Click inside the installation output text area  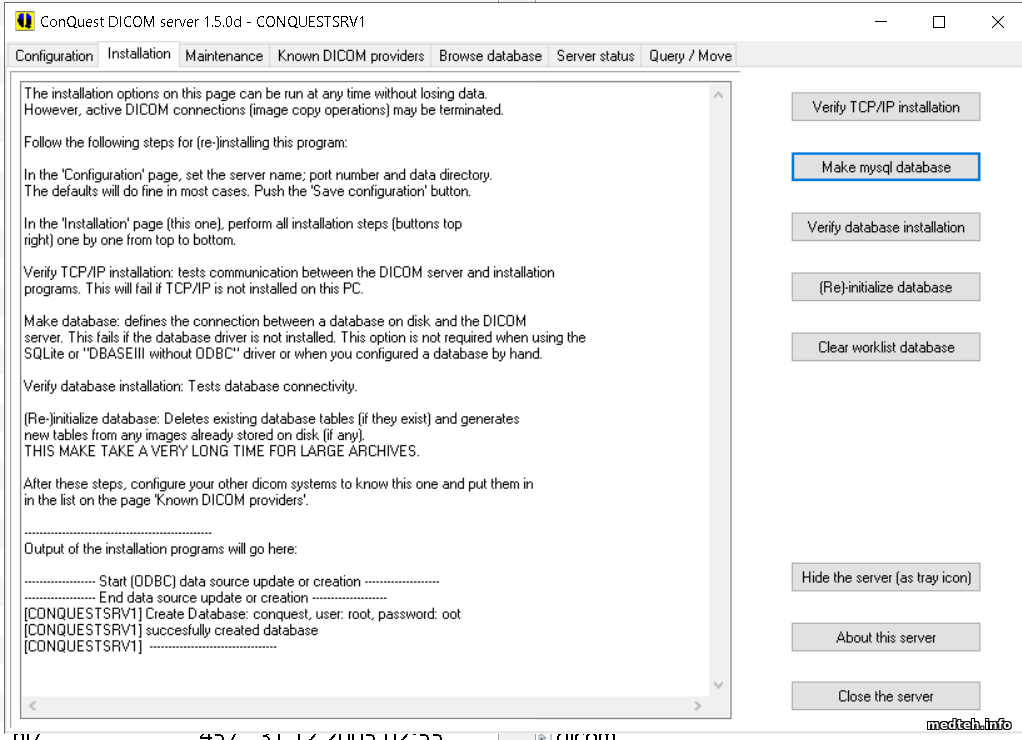360,400
